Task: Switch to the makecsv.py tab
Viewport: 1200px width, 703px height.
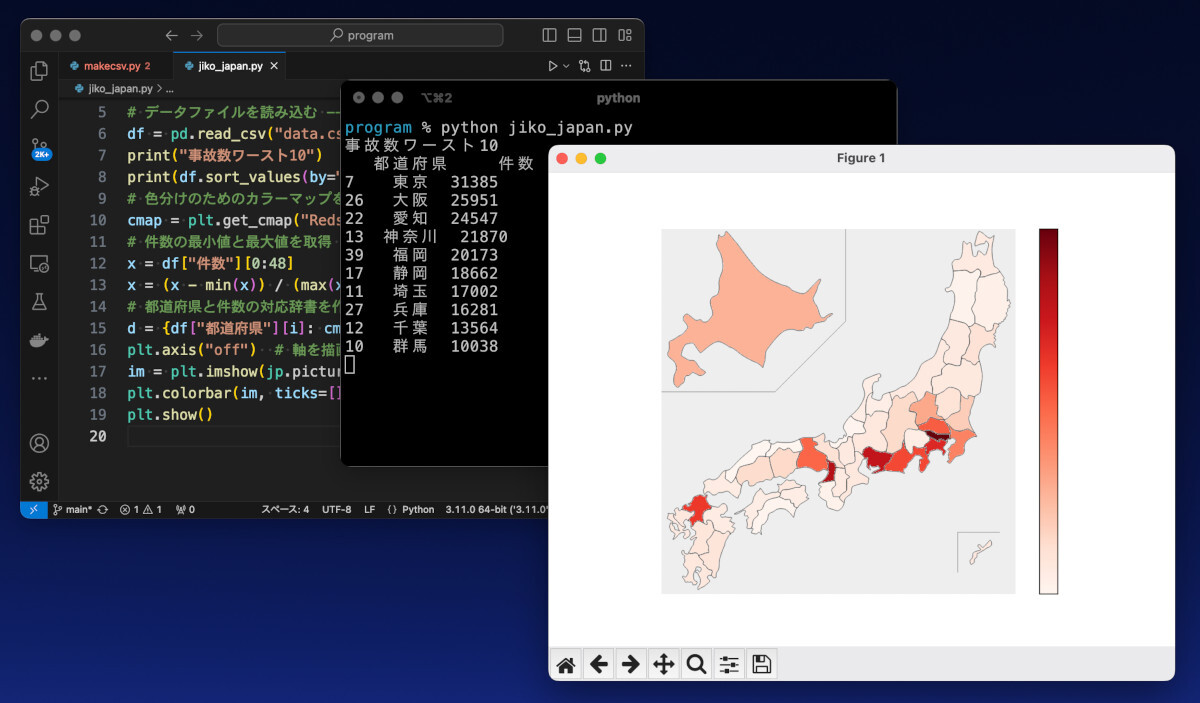Action: pos(110,66)
